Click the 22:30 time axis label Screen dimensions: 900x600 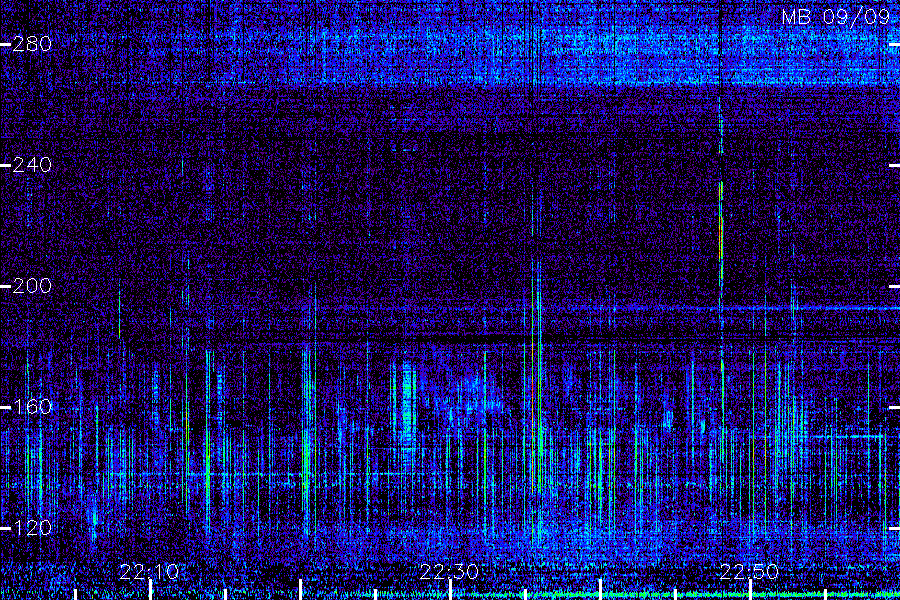click(449, 572)
